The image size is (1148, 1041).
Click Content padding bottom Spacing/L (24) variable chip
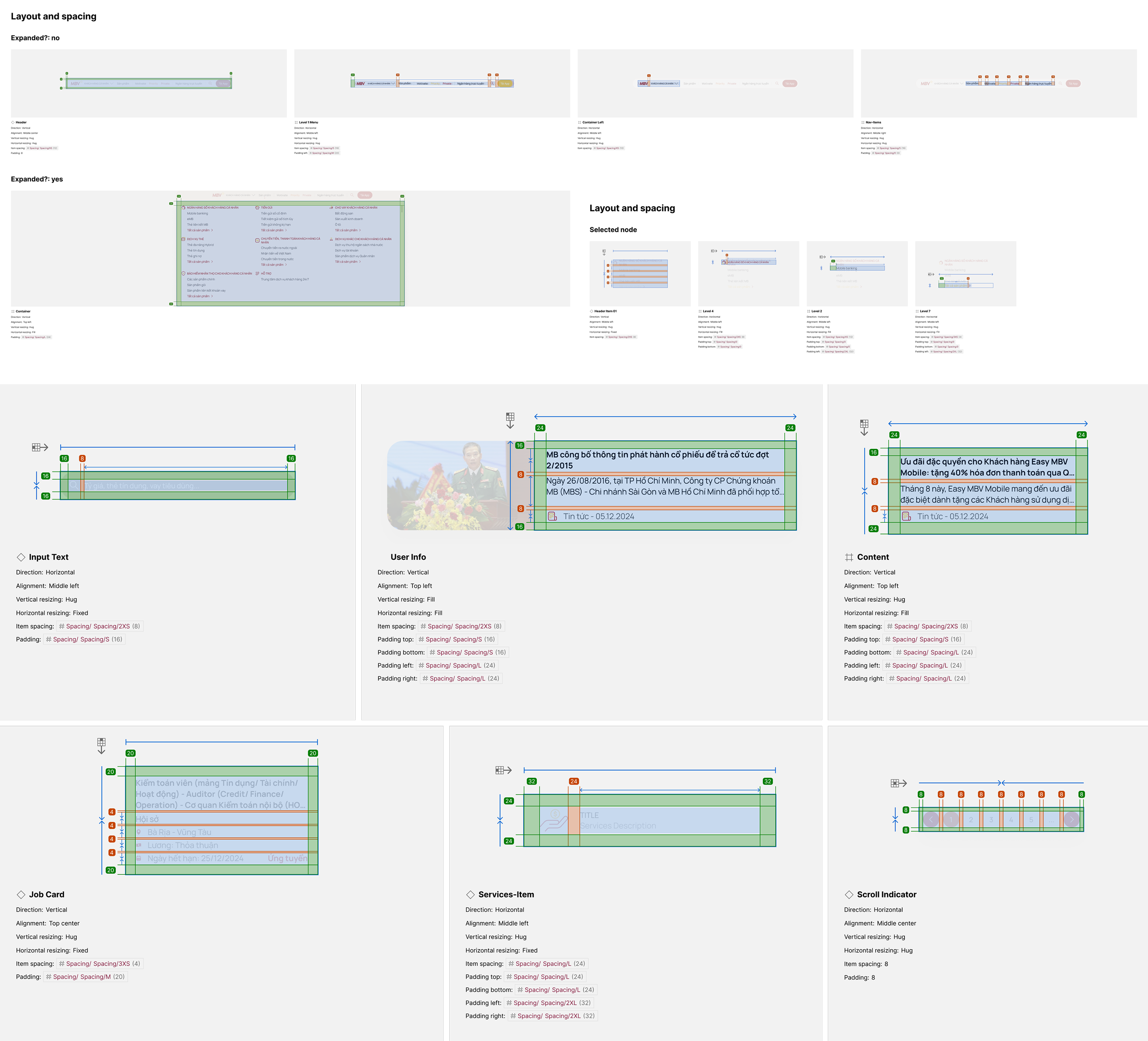[x=934, y=652]
